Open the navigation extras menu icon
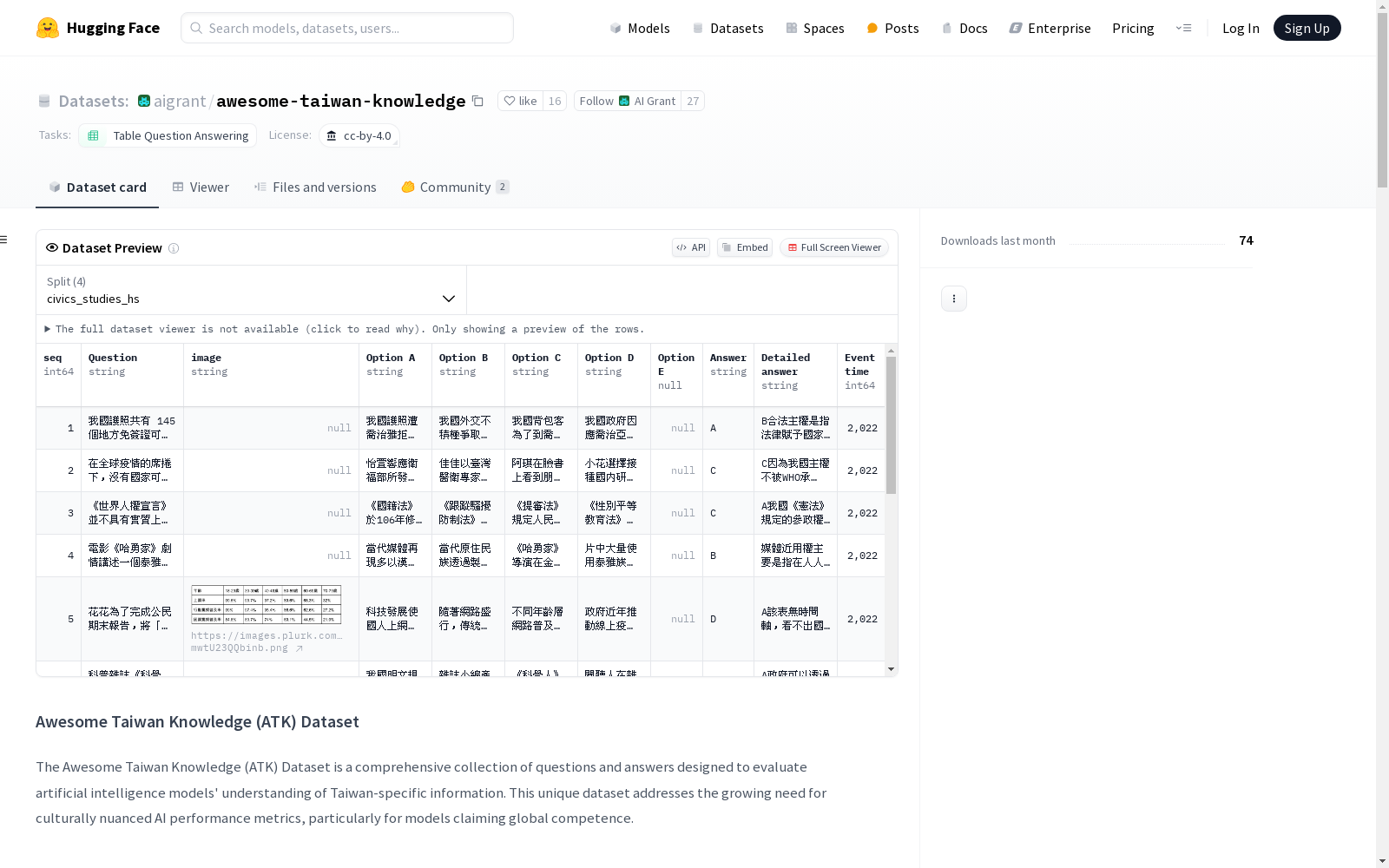 (x=1184, y=28)
